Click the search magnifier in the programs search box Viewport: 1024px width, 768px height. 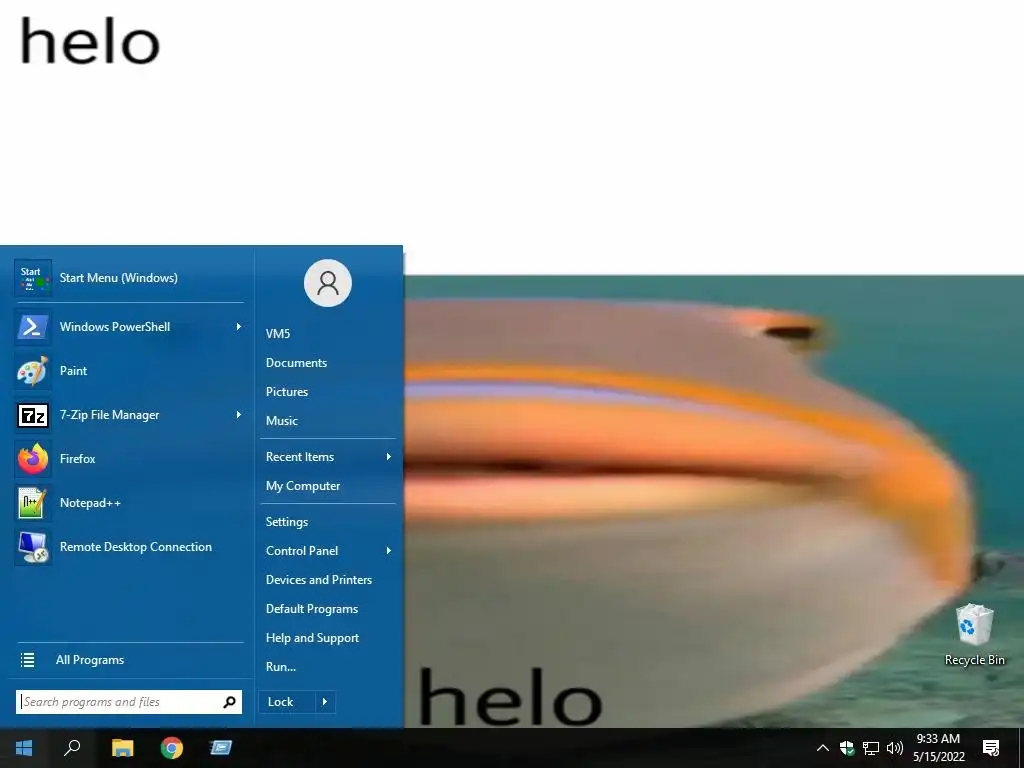229,702
